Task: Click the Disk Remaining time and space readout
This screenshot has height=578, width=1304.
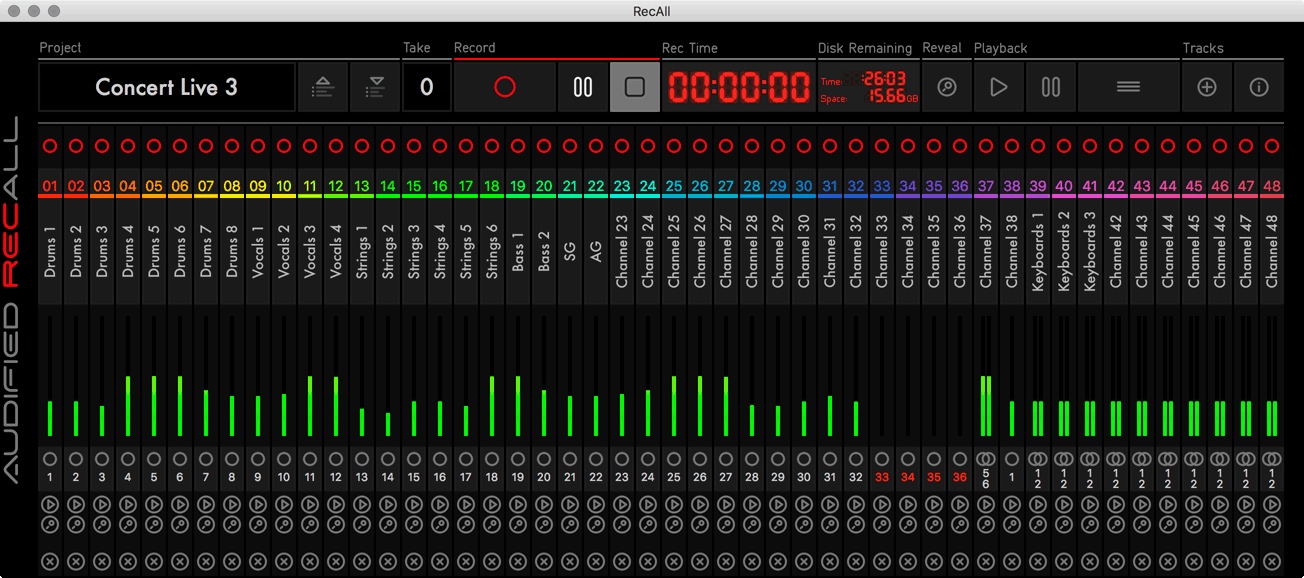Action: [x=868, y=87]
